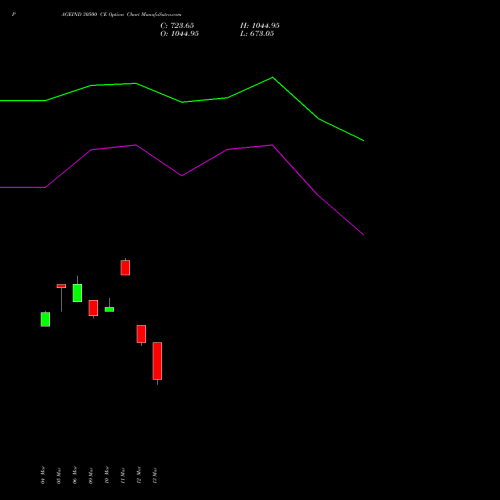The width and height of the screenshot is (500, 500).
Task: Select the open value "O: 1044.95"
Action: [179, 34]
